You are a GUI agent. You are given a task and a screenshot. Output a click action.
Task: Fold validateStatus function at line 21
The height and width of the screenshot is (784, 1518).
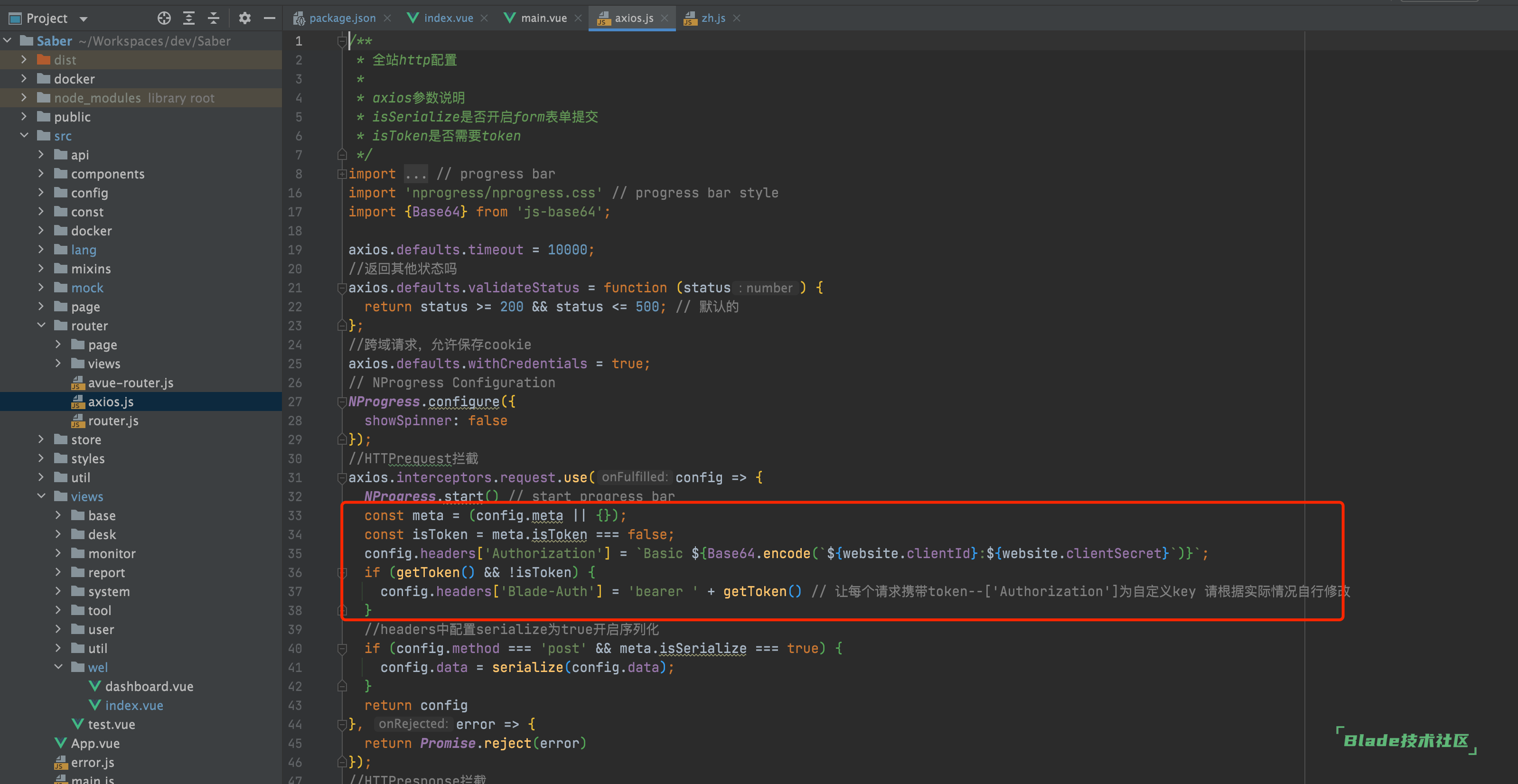342,288
